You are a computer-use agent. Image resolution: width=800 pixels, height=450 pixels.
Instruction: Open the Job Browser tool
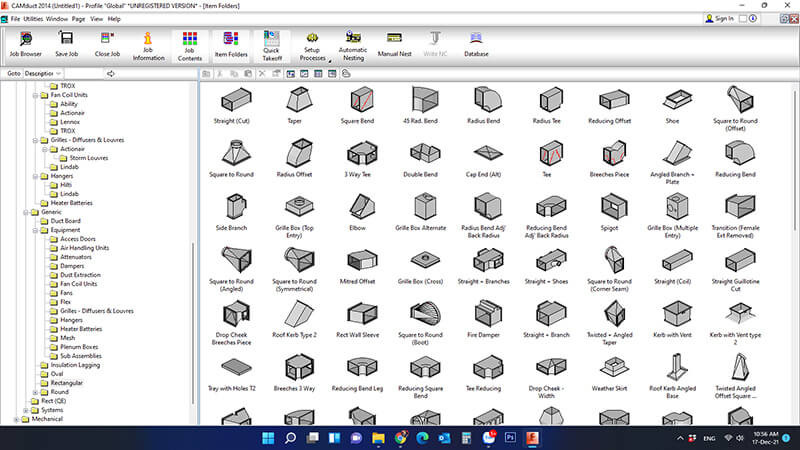pyautogui.click(x=26, y=44)
